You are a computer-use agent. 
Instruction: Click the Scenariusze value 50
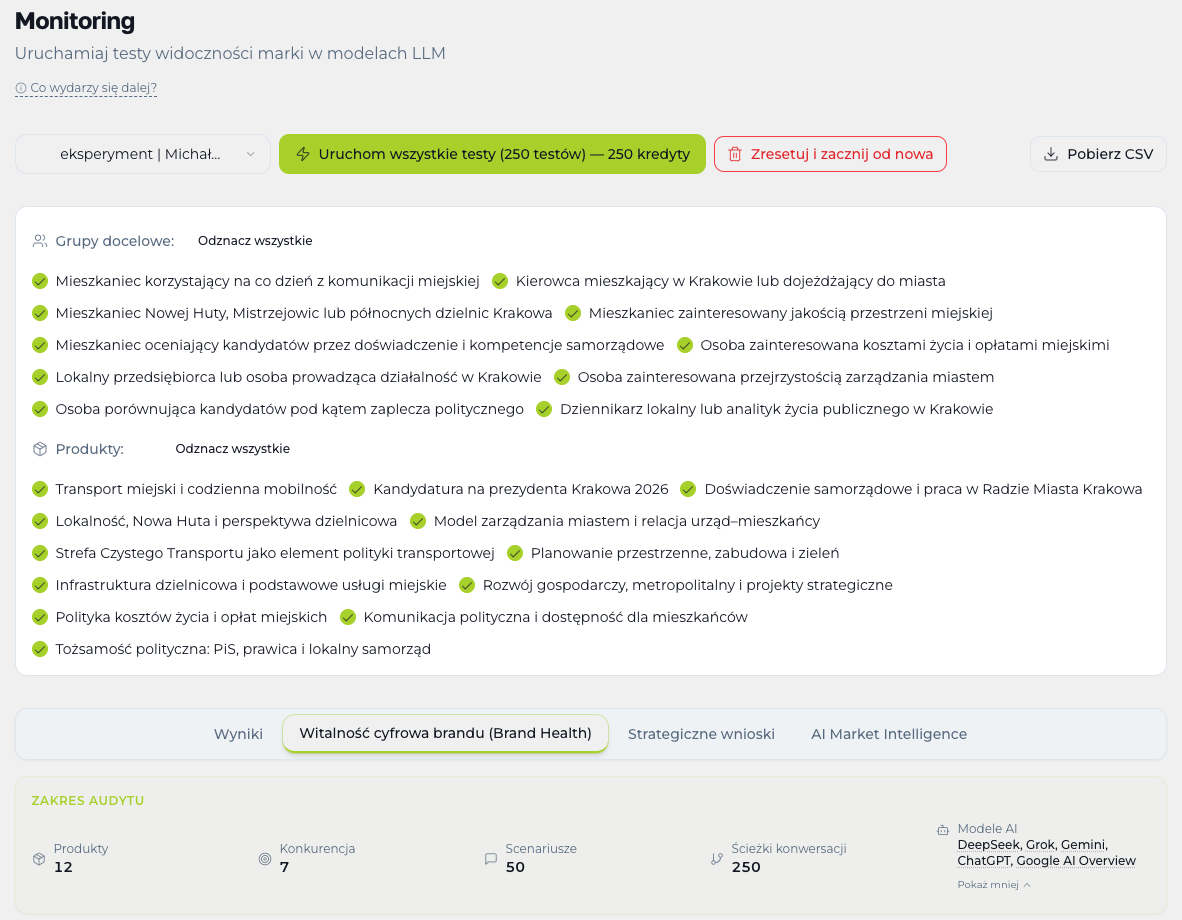pyautogui.click(x=515, y=867)
